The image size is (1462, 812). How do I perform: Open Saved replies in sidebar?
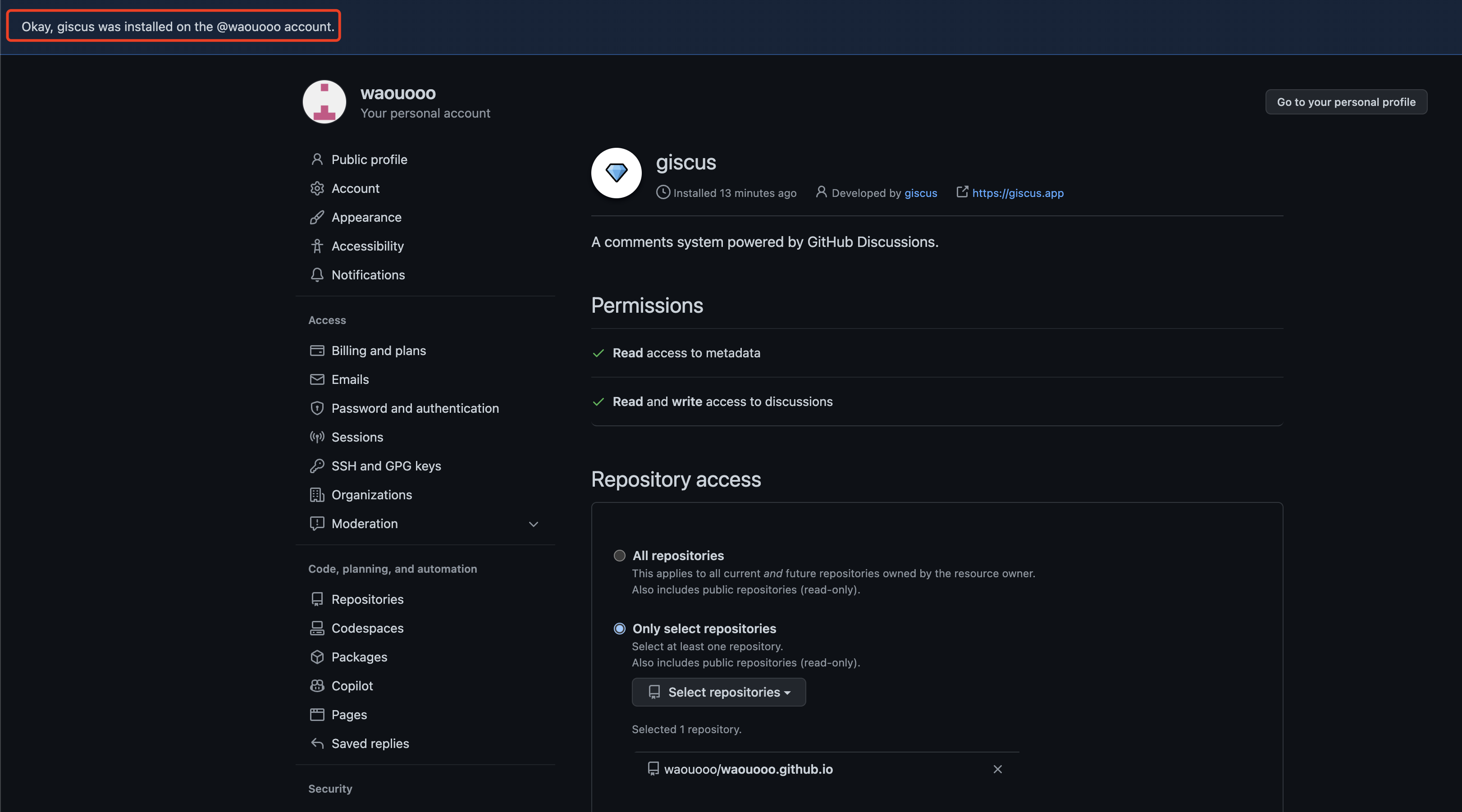click(370, 744)
